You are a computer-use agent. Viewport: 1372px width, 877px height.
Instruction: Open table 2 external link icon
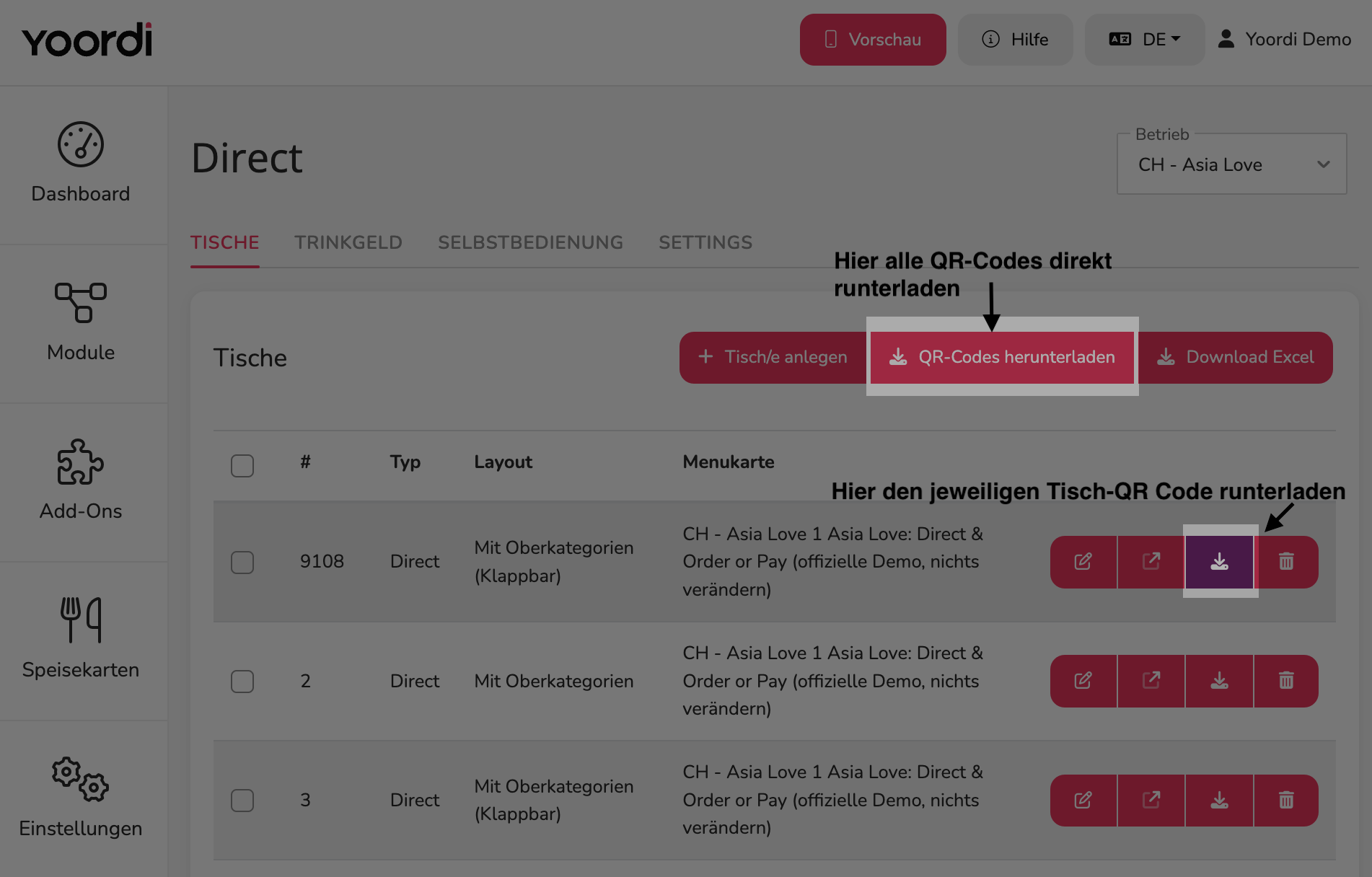tap(1151, 681)
